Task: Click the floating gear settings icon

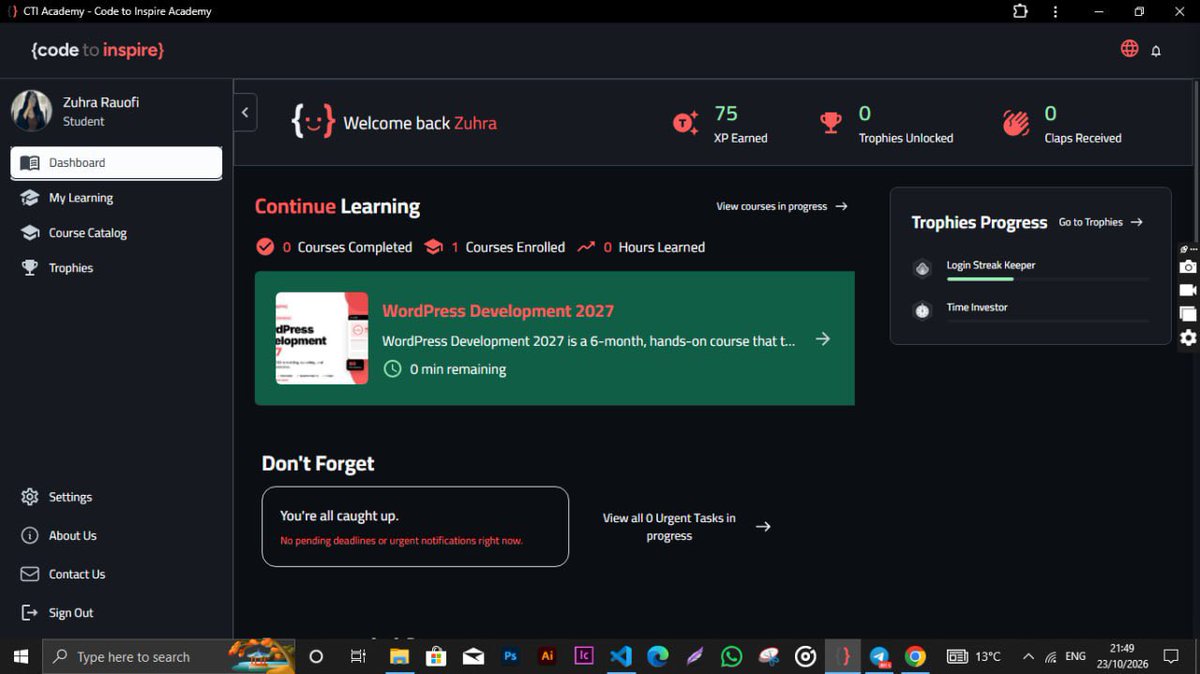Action: pos(1188,338)
